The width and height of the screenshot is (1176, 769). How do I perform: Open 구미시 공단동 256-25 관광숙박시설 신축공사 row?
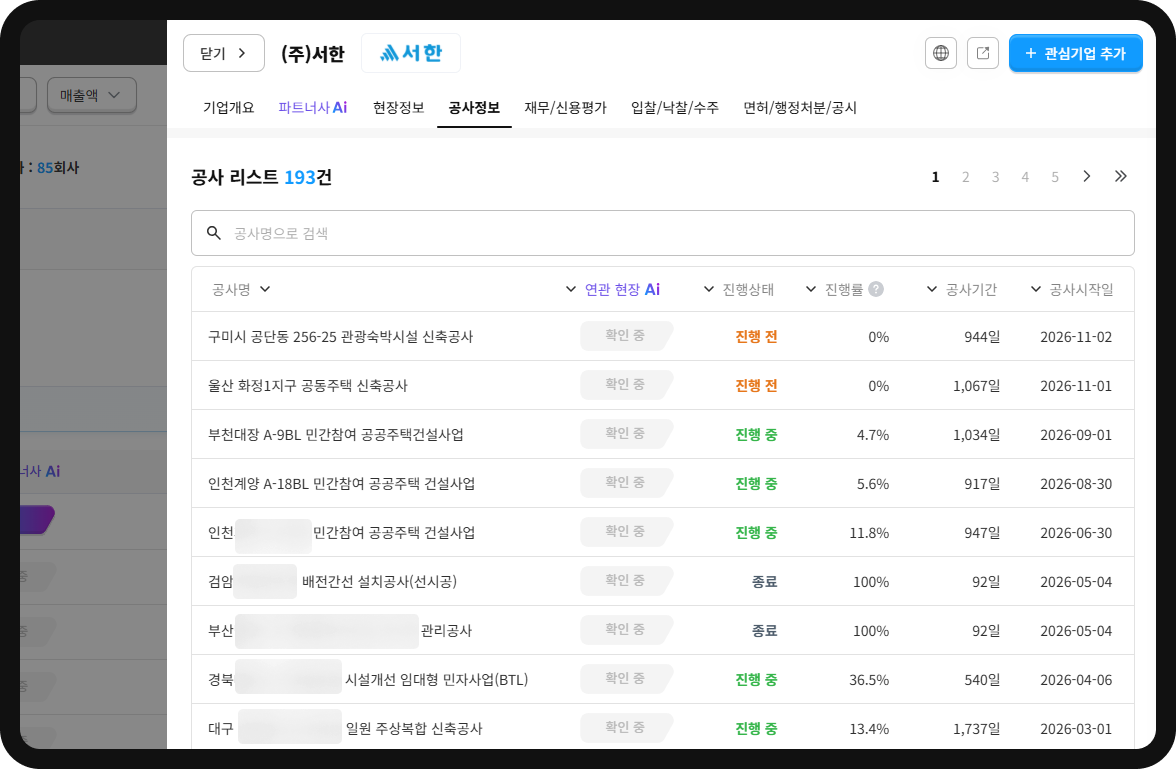tap(662, 336)
